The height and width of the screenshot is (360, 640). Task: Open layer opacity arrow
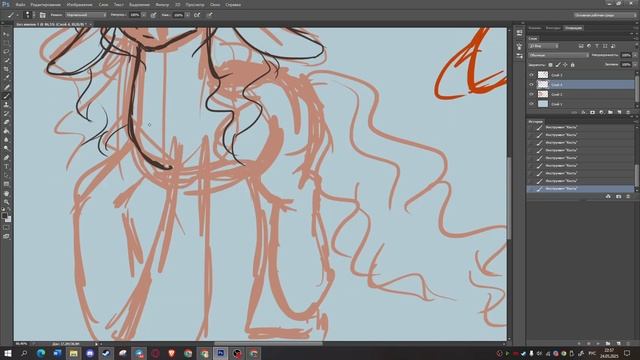click(635, 55)
